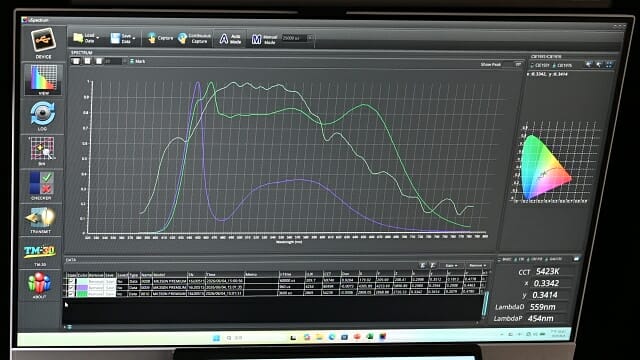Open Microsoft Edge from the taskbar
This screenshot has width=640, height=360.
pyautogui.click(x=332, y=337)
